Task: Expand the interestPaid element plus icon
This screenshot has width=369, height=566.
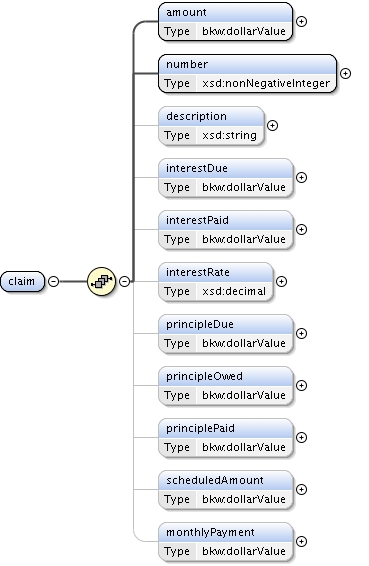Action: tap(301, 230)
